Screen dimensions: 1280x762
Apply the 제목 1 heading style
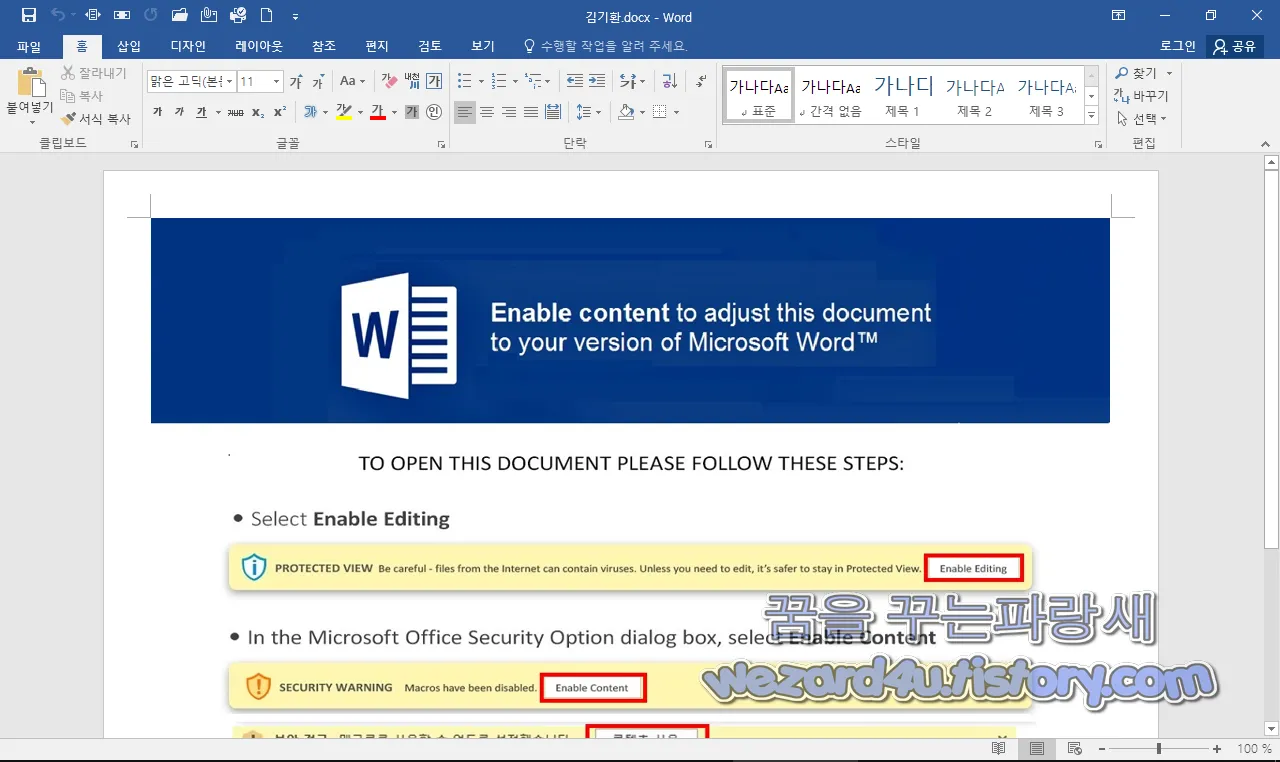point(902,97)
